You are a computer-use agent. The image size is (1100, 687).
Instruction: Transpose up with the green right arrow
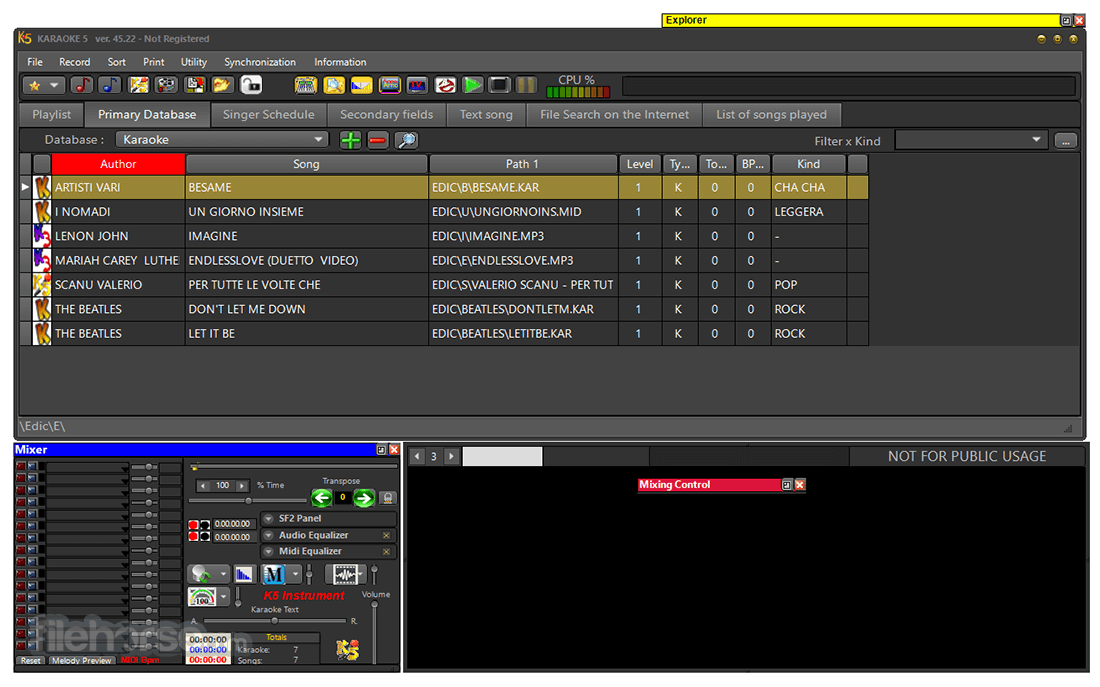pyautogui.click(x=363, y=498)
